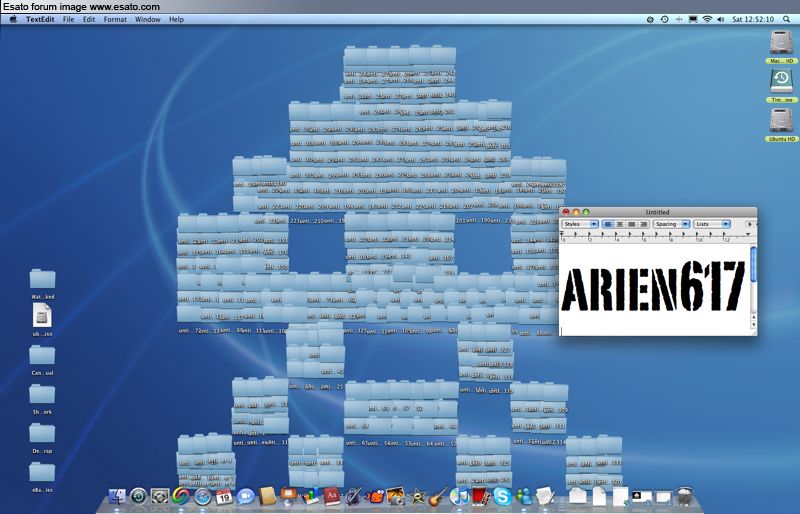Open the TextEdit application menu
The image size is (800, 514).
(40, 19)
